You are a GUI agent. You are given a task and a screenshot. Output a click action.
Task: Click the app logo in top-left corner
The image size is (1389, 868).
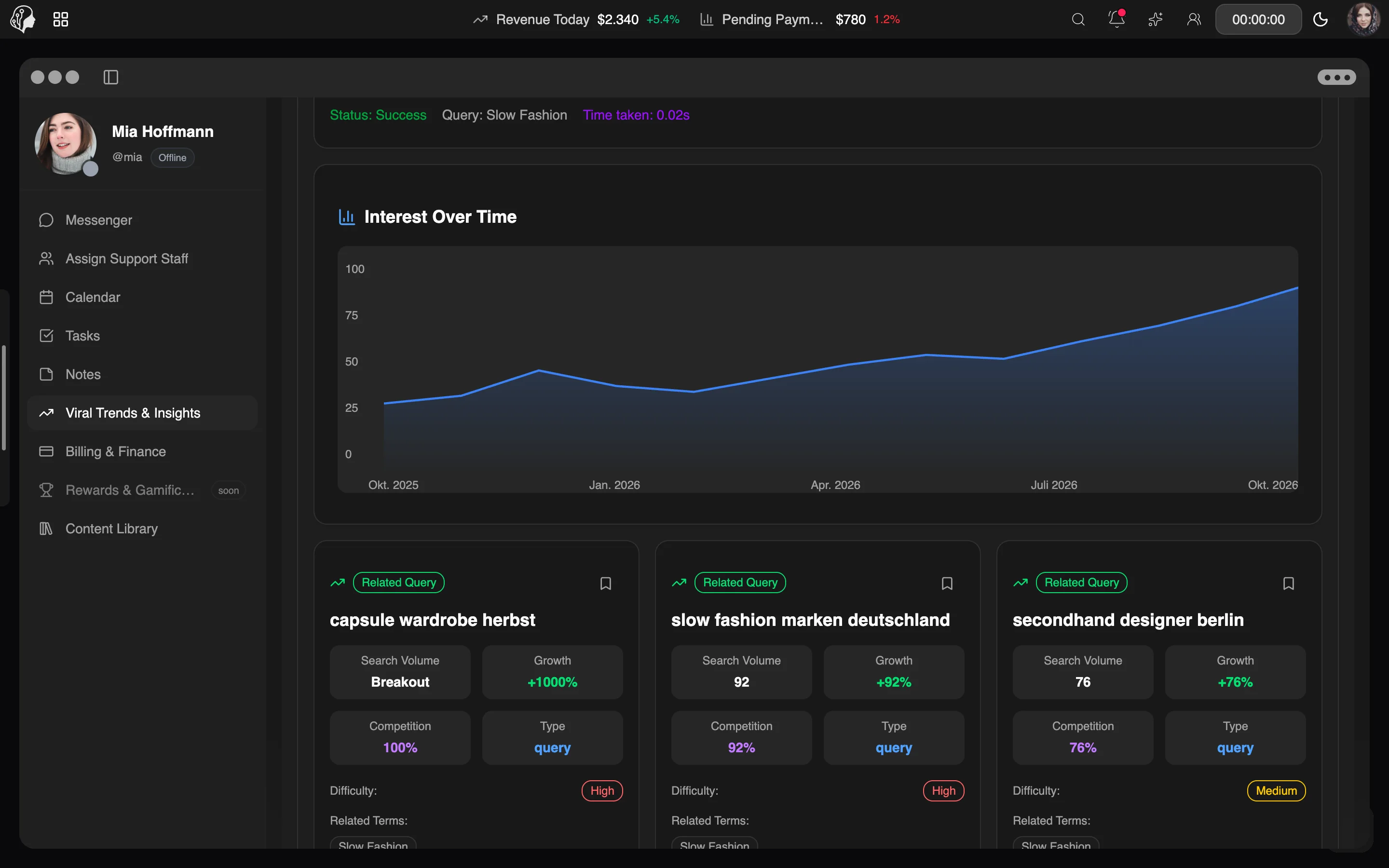tap(23, 19)
